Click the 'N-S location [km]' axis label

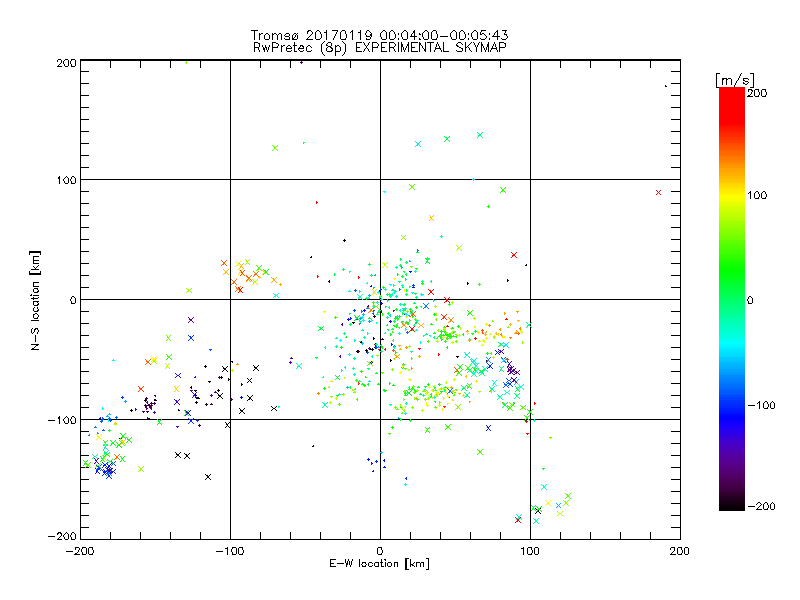tap(35, 300)
